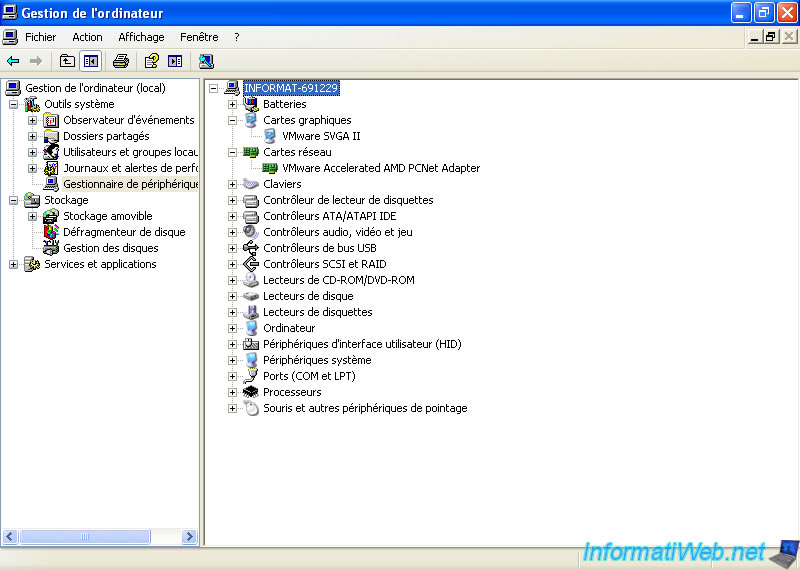Select Gestion de l'ordinateur (local) root
Viewport: 800px width, 570px height.
(95, 88)
